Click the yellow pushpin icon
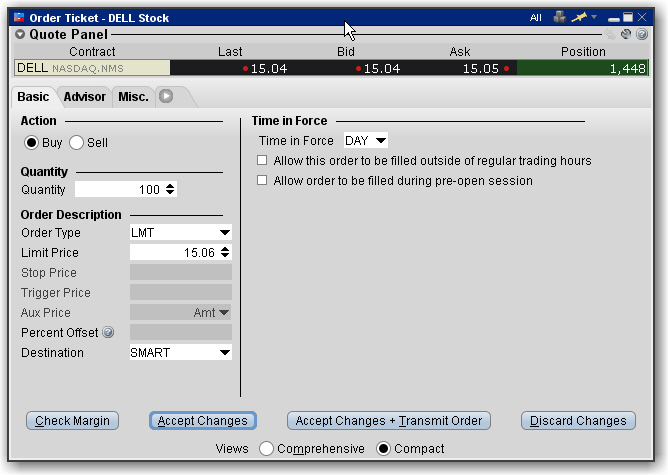Viewport: 668px width, 475px height. (578, 17)
